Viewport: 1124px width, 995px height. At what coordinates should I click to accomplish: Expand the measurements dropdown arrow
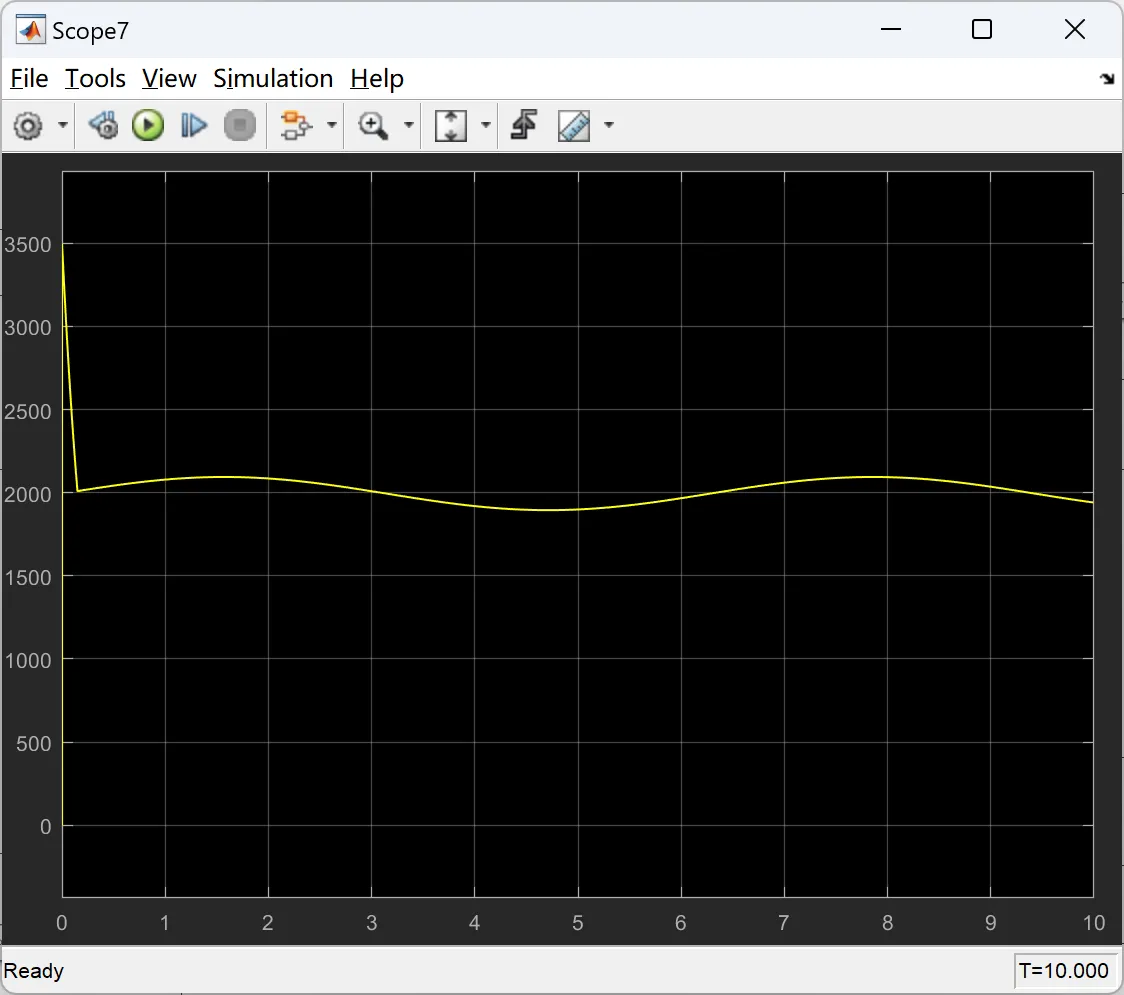(609, 125)
